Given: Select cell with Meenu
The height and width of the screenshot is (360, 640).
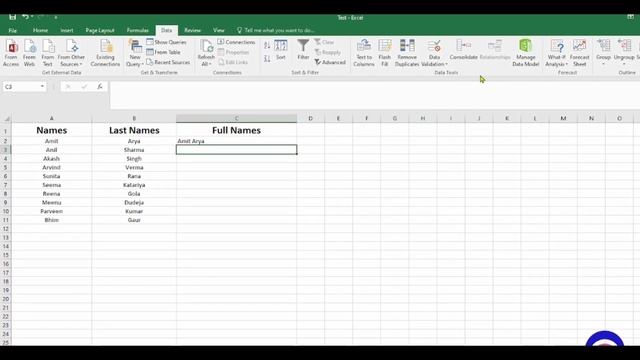Looking at the screenshot, I should click(51, 202).
